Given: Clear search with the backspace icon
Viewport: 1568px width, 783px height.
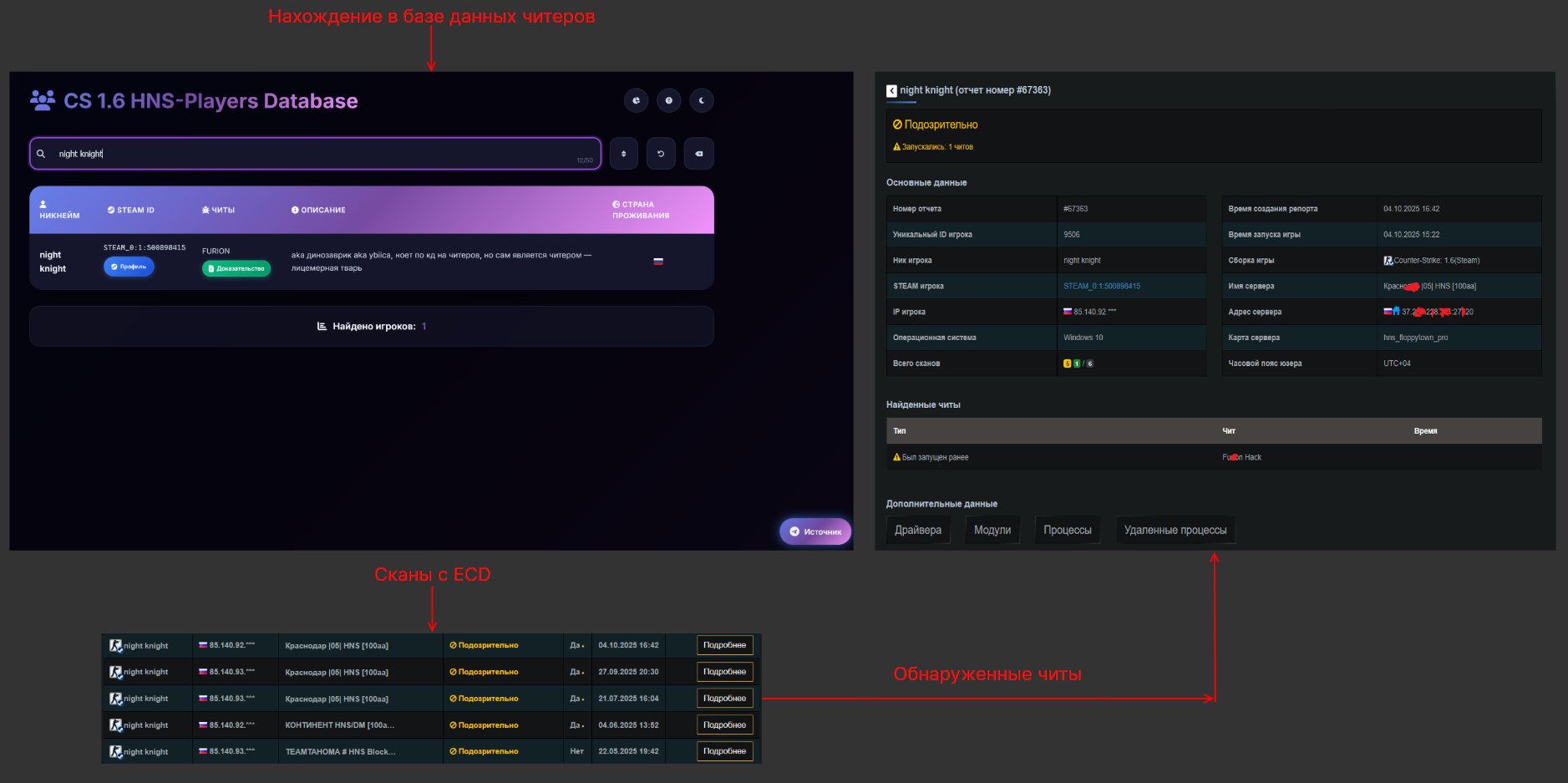Looking at the screenshot, I should [x=698, y=154].
